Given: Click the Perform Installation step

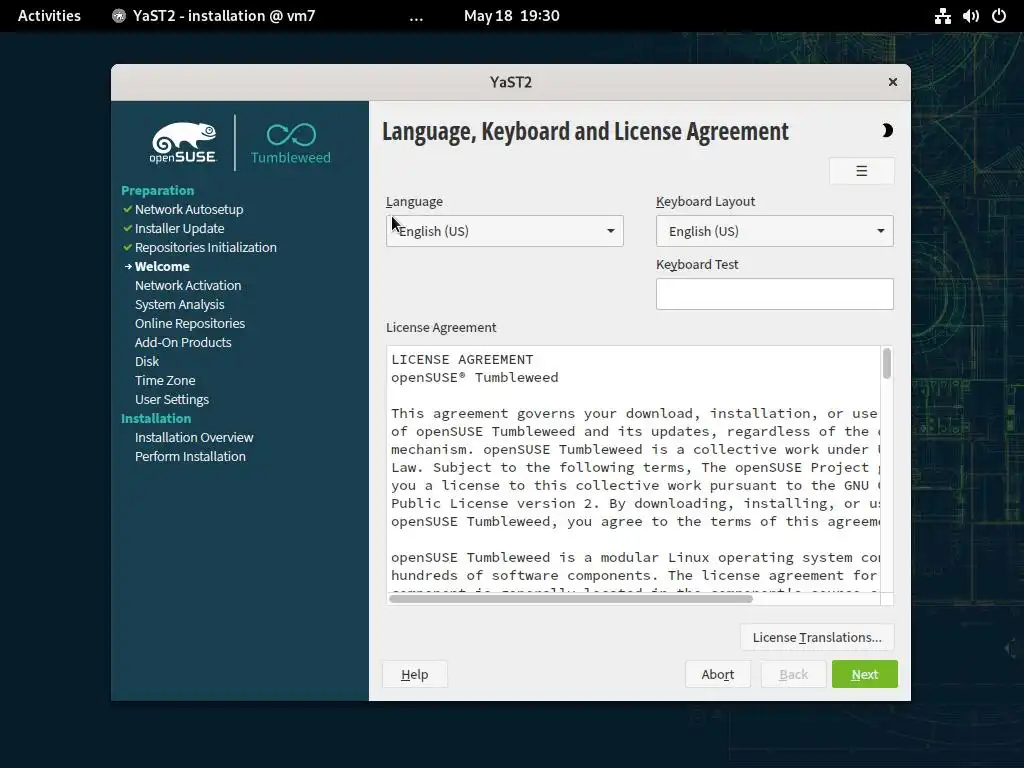Looking at the screenshot, I should 190,456.
